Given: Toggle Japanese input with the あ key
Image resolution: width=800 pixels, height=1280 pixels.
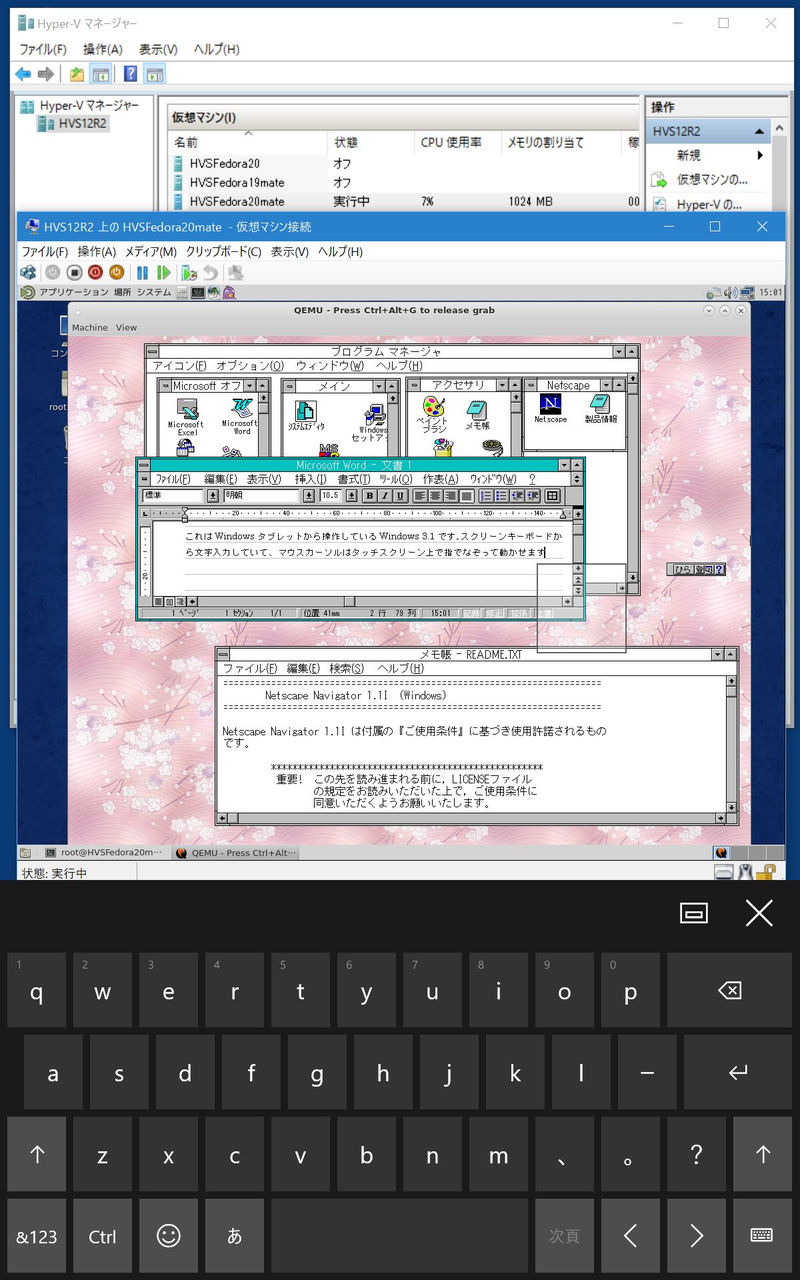Looking at the screenshot, I should (x=235, y=1236).
